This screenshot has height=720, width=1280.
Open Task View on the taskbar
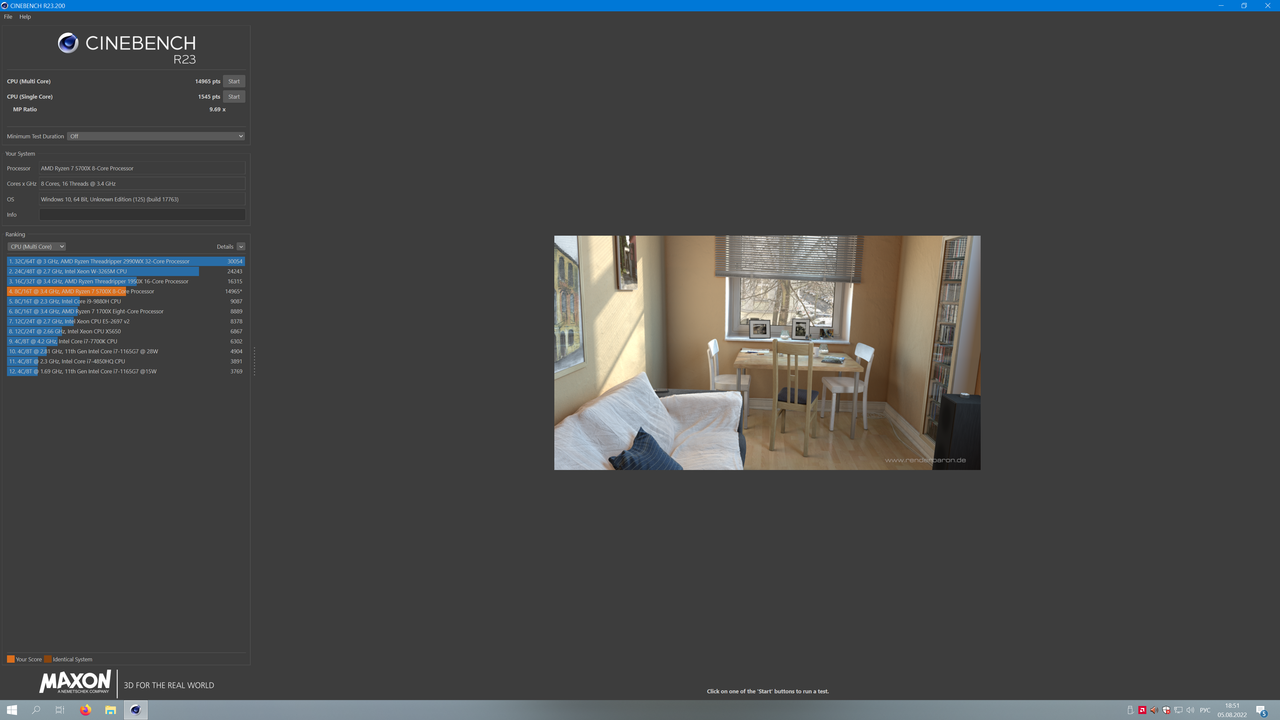[60, 710]
